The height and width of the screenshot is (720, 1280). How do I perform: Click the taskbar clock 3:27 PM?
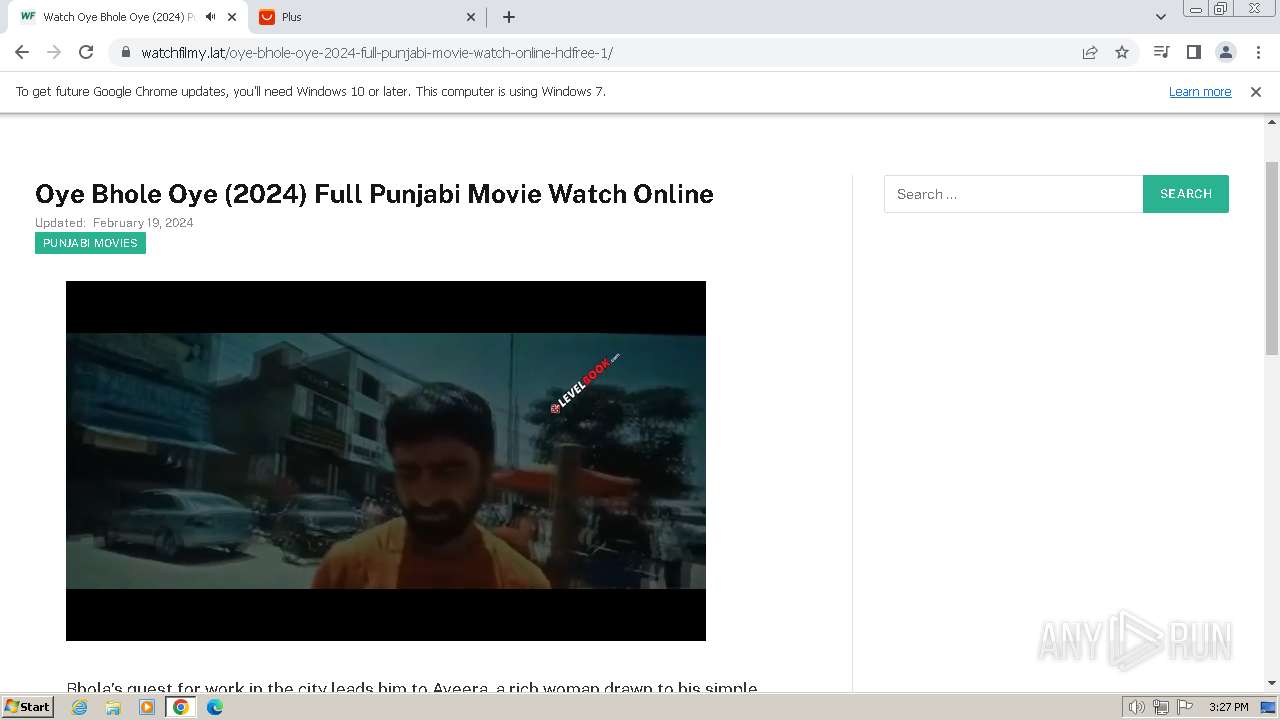click(1228, 707)
